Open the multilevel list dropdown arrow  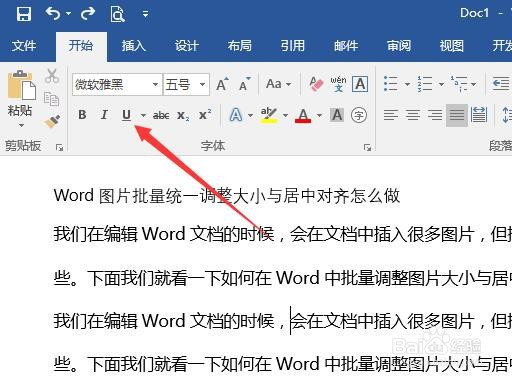pos(473,84)
